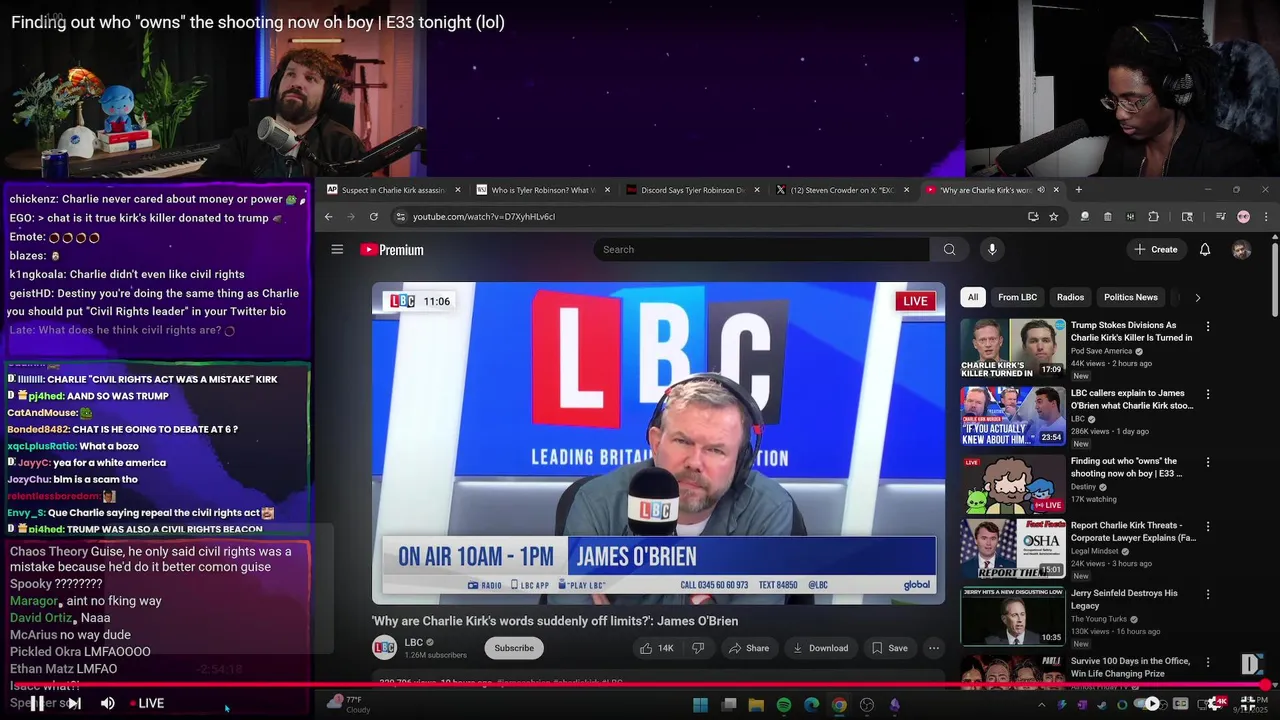Save the video to playlist

click(x=889, y=648)
